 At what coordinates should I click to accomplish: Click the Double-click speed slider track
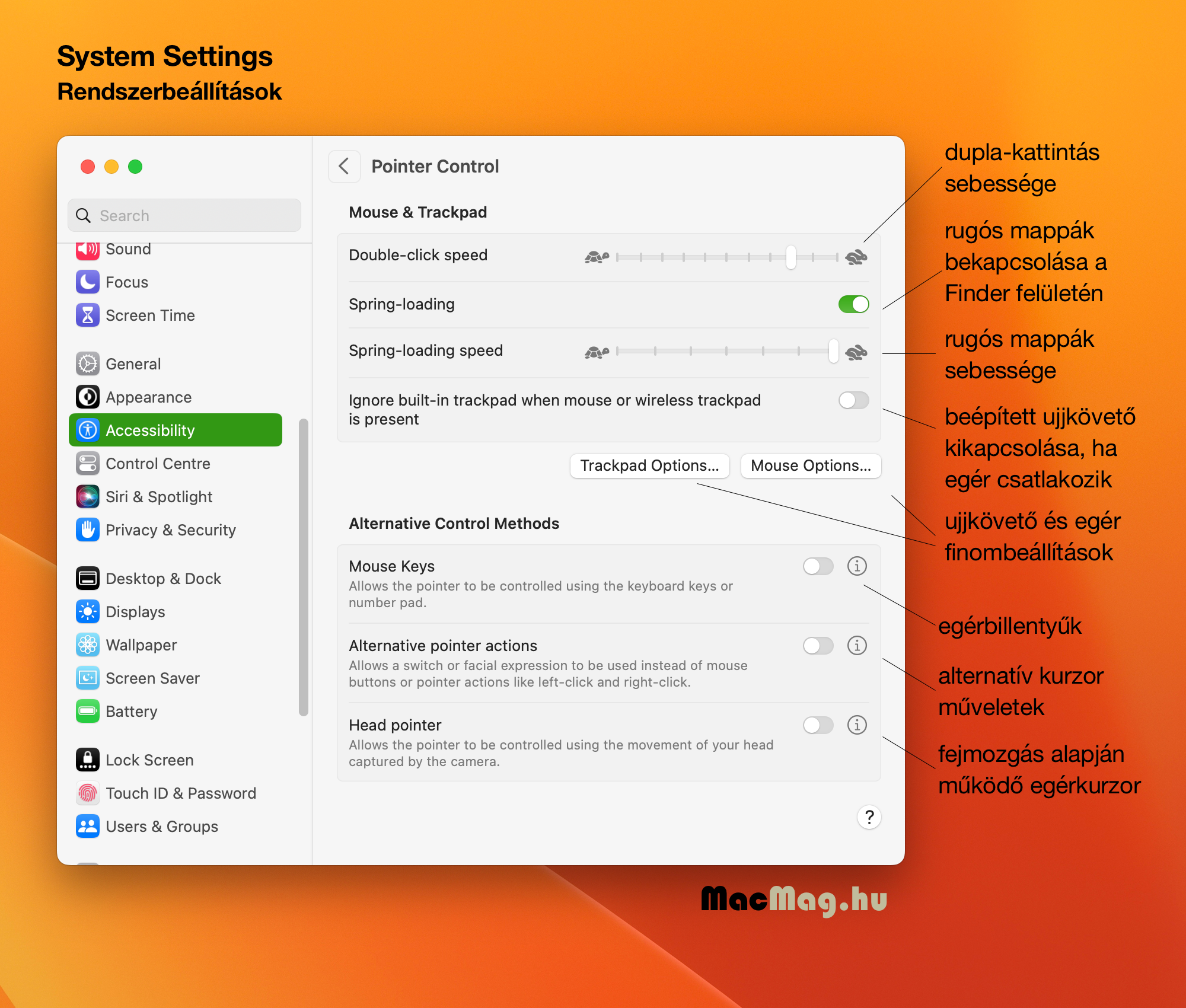coord(727,257)
